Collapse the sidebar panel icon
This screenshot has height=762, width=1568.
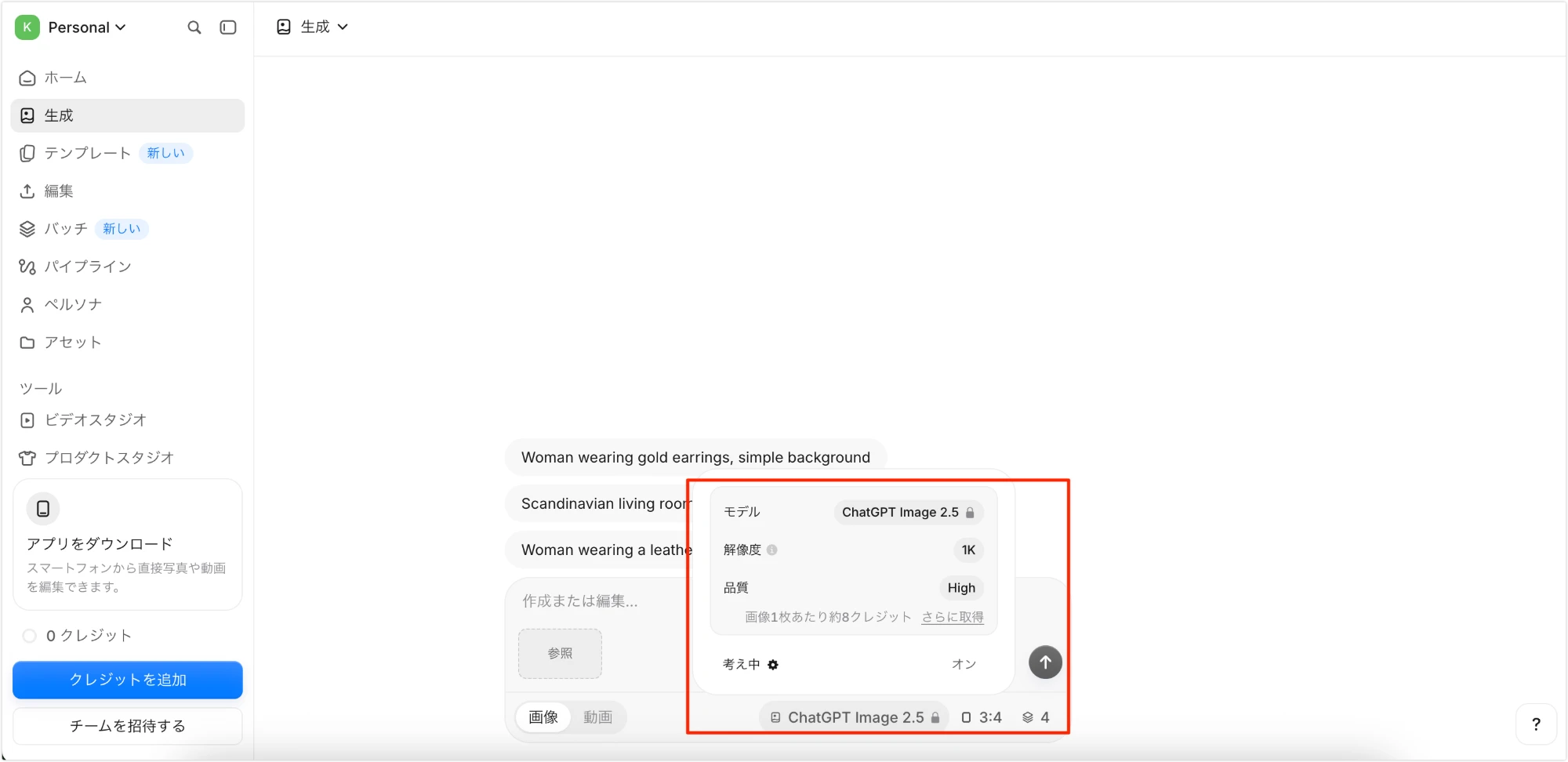point(228,27)
